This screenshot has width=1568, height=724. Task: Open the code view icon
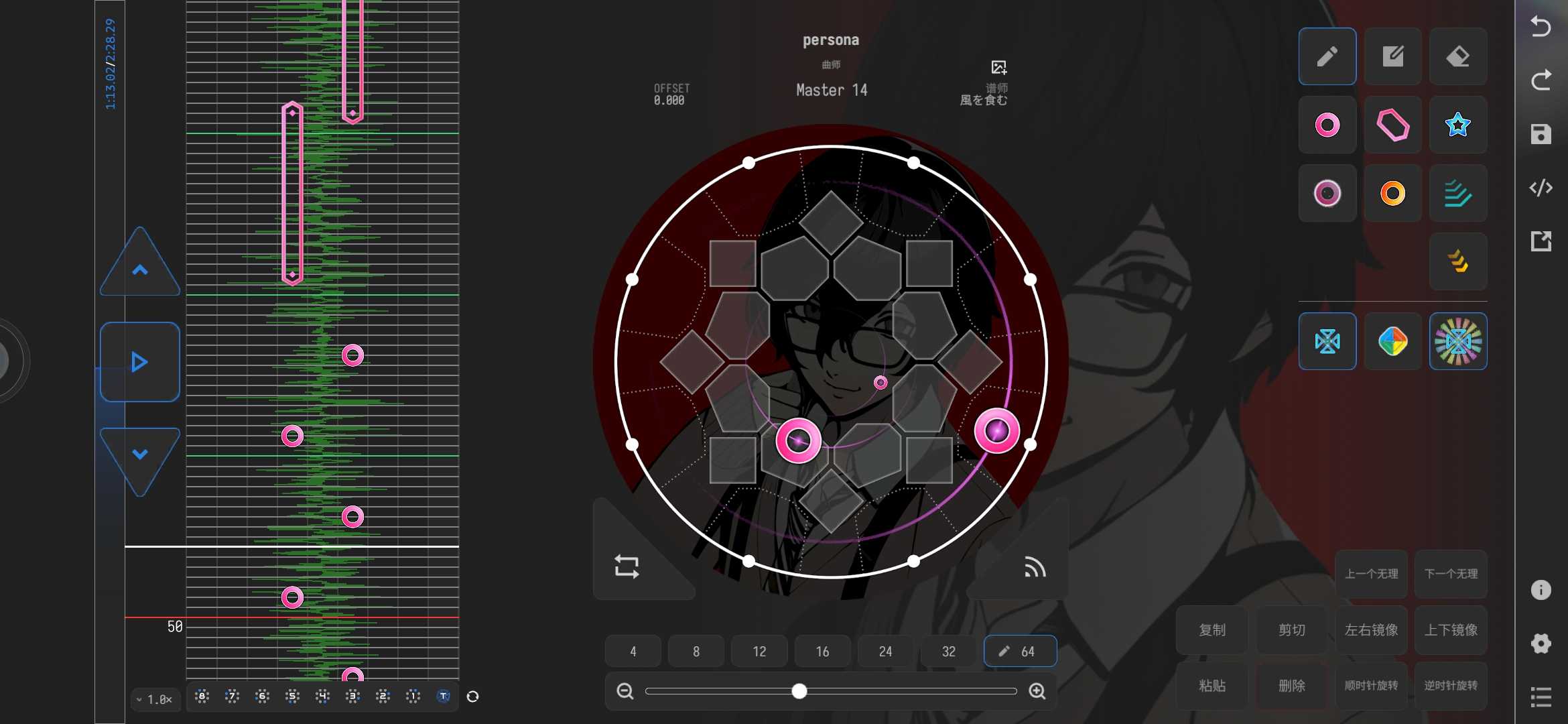coord(1541,188)
